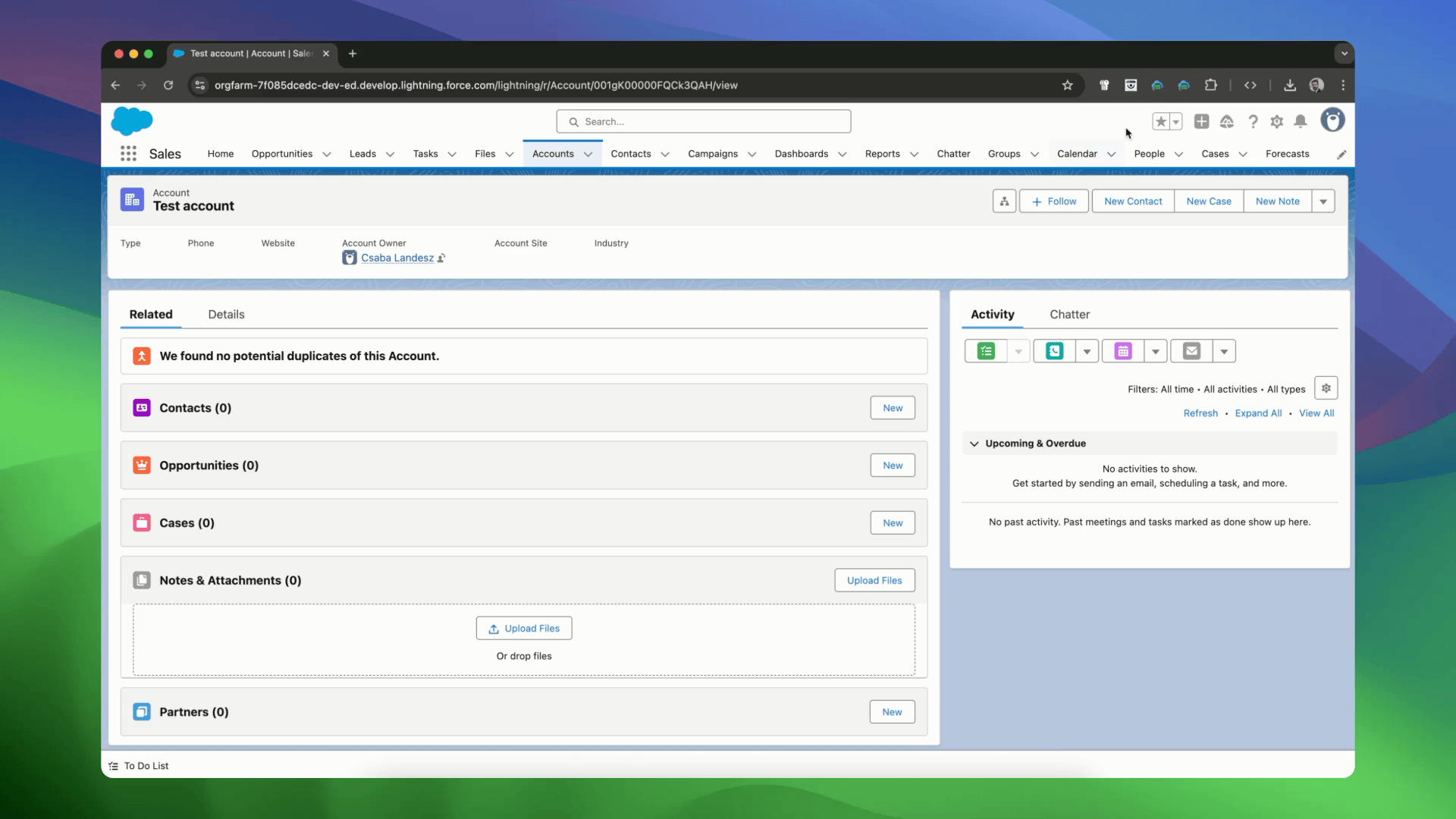Open Chatter in the navigation bar

(953, 154)
